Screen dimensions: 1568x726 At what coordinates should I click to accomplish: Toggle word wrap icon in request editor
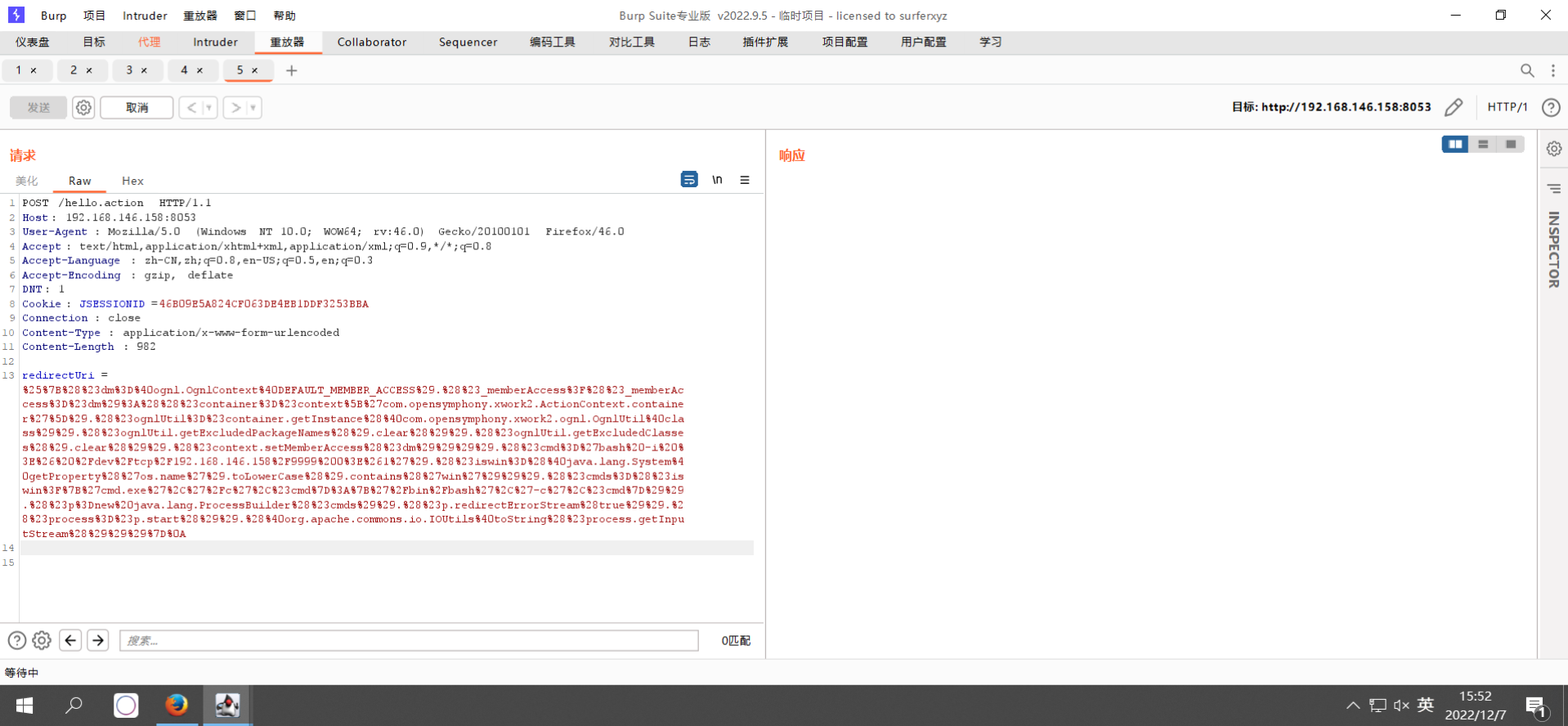[x=689, y=179]
